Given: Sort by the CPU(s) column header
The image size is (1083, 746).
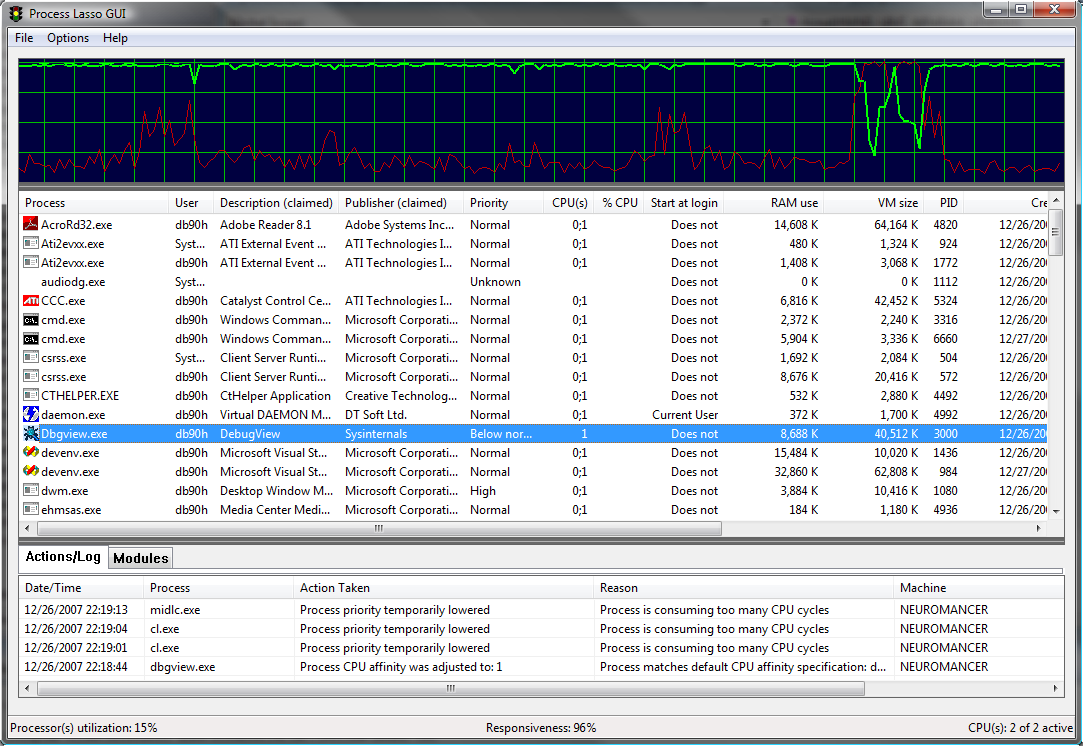Looking at the screenshot, I should click(568, 203).
